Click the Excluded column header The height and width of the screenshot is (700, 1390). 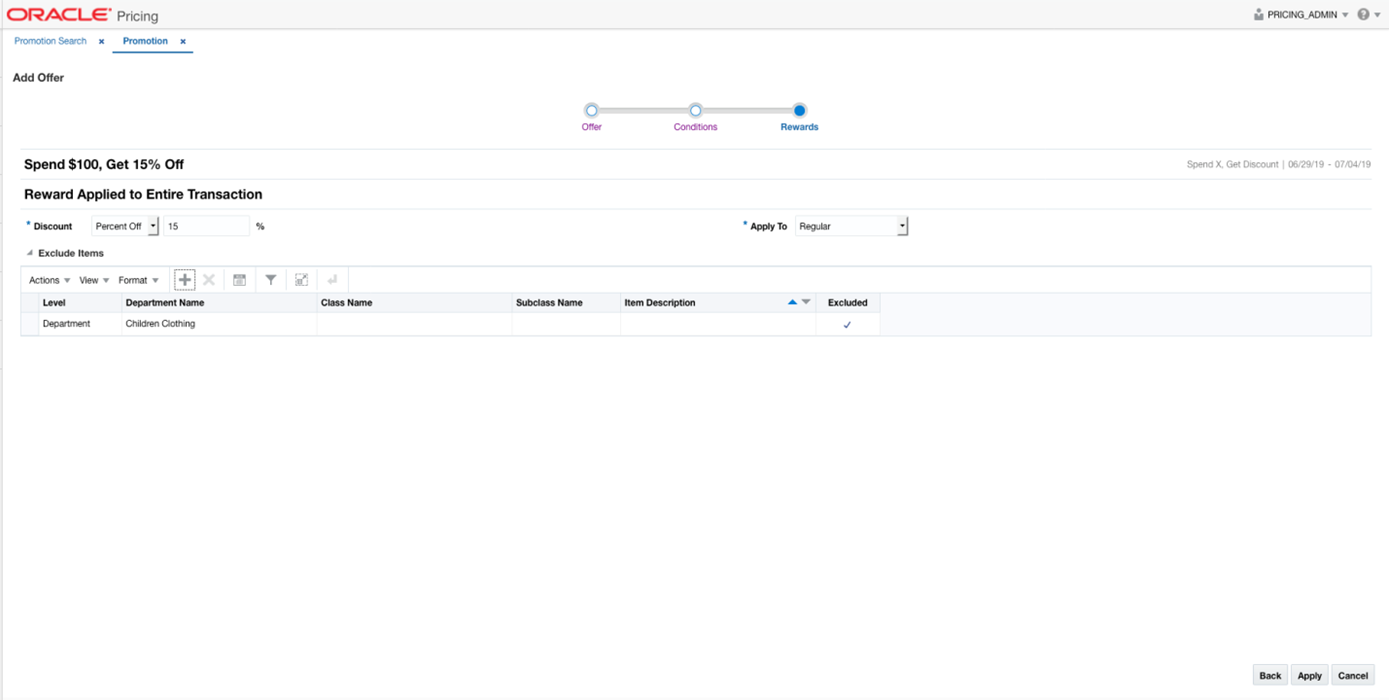[x=848, y=302]
